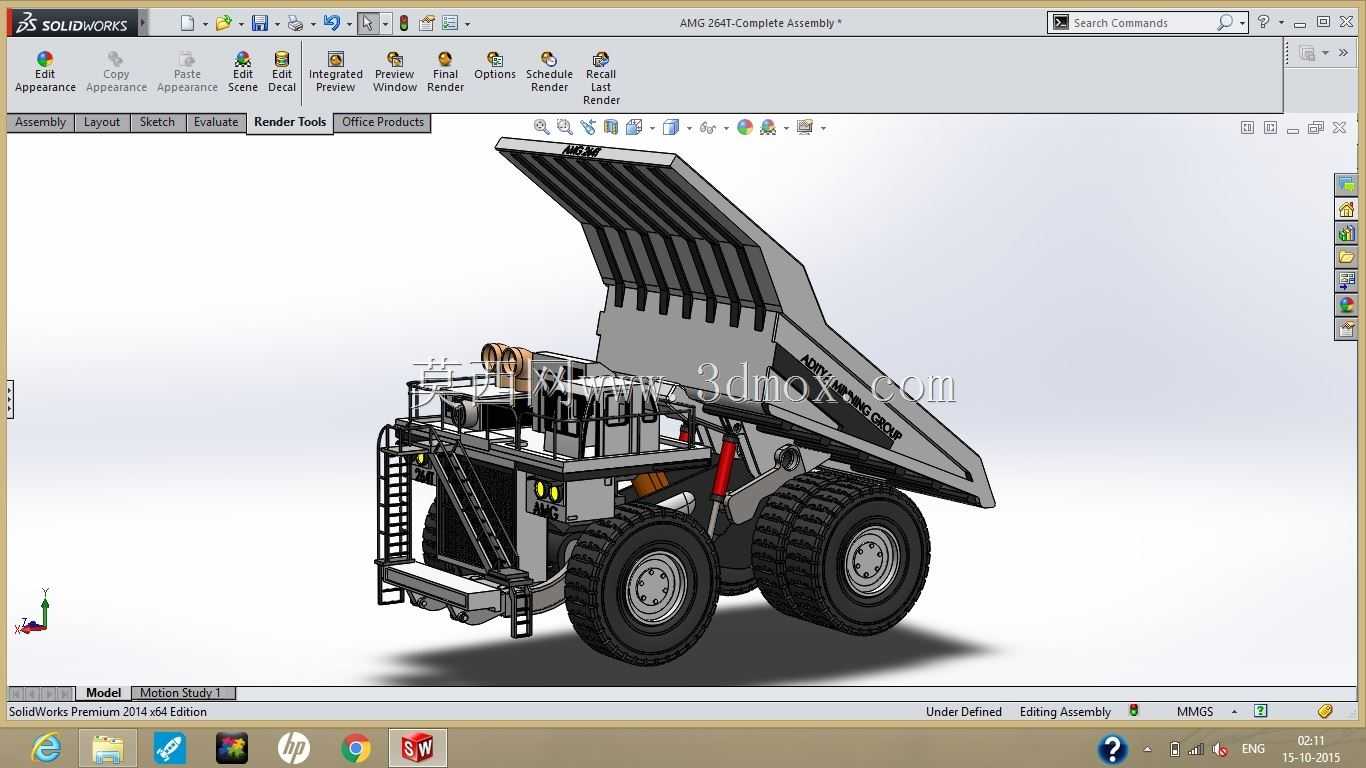This screenshot has height=768, width=1366.
Task: Open Schedule Render dialog
Action: click(x=549, y=72)
